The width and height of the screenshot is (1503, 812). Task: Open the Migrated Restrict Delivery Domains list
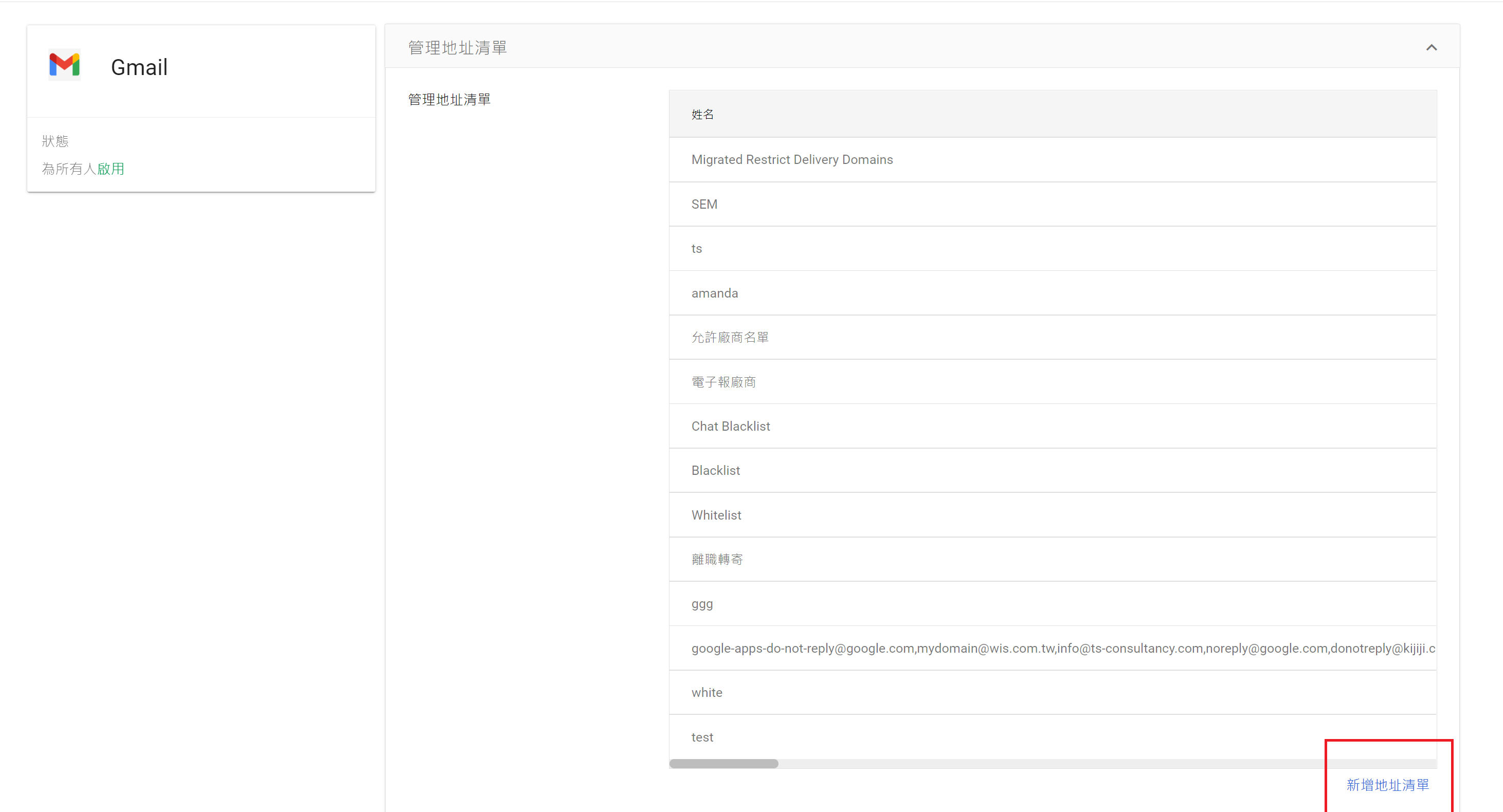(x=1053, y=160)
